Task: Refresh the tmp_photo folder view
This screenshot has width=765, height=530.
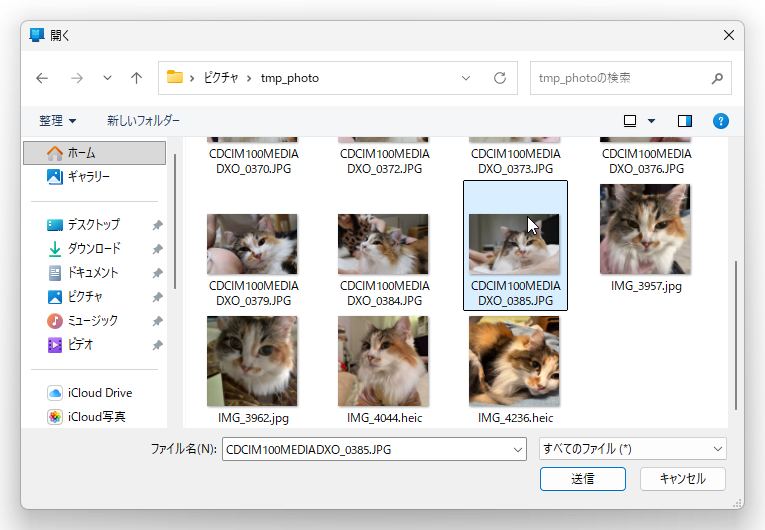Action: tap(500, 78)
